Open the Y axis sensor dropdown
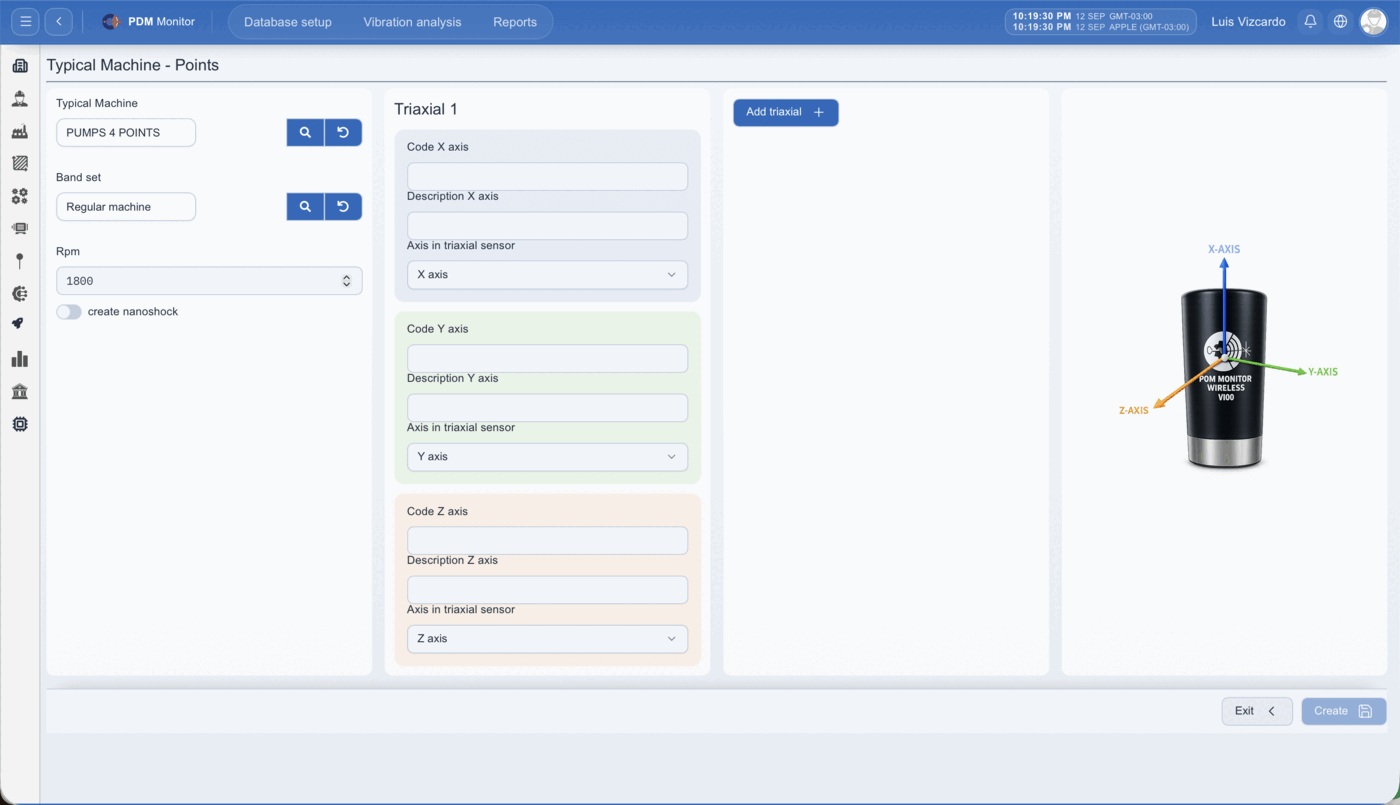Viewport: 1400px width, 805px height. (x=547, y=456)
